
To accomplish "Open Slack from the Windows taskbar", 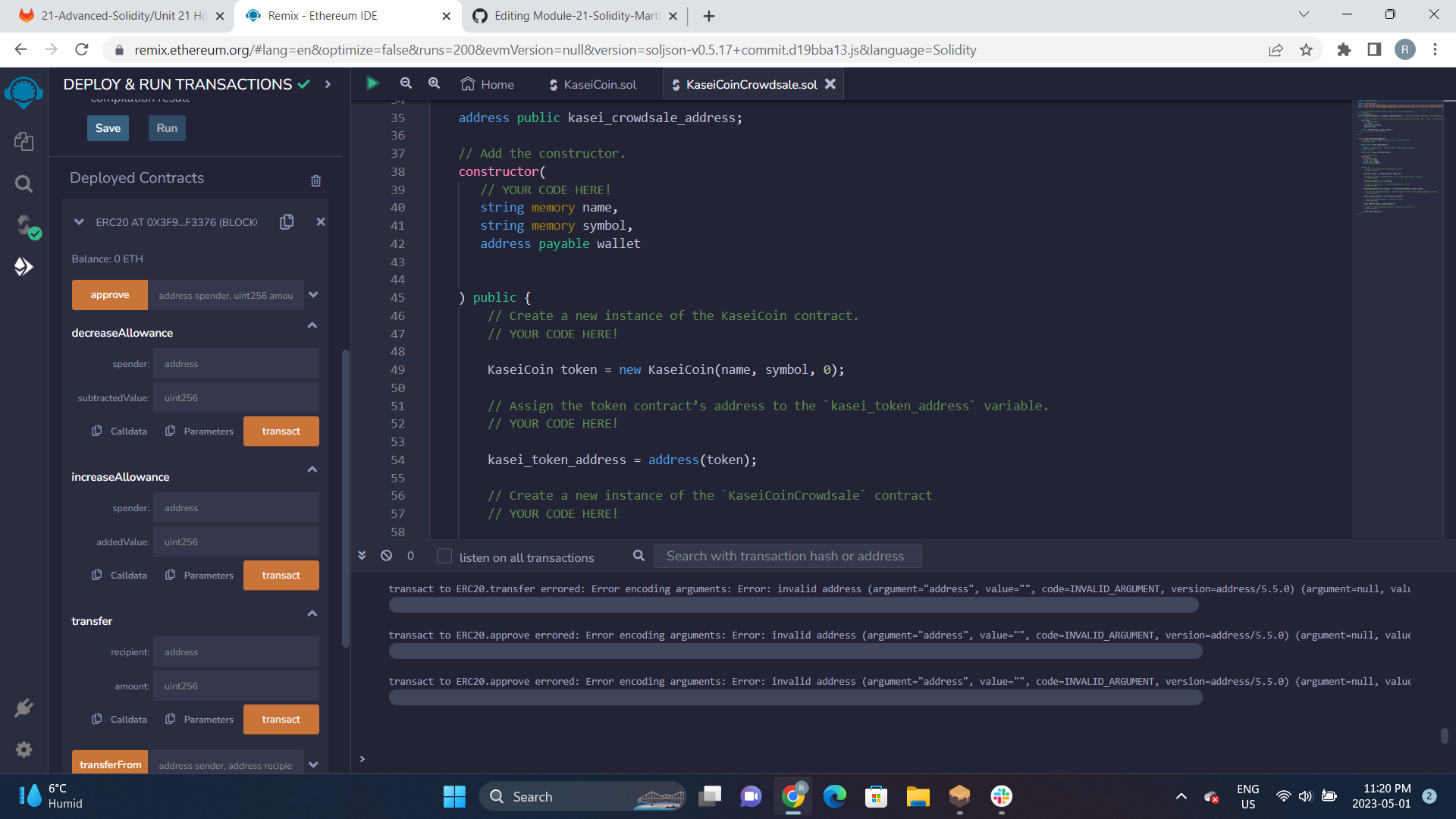I will (x=1001, y=796).
